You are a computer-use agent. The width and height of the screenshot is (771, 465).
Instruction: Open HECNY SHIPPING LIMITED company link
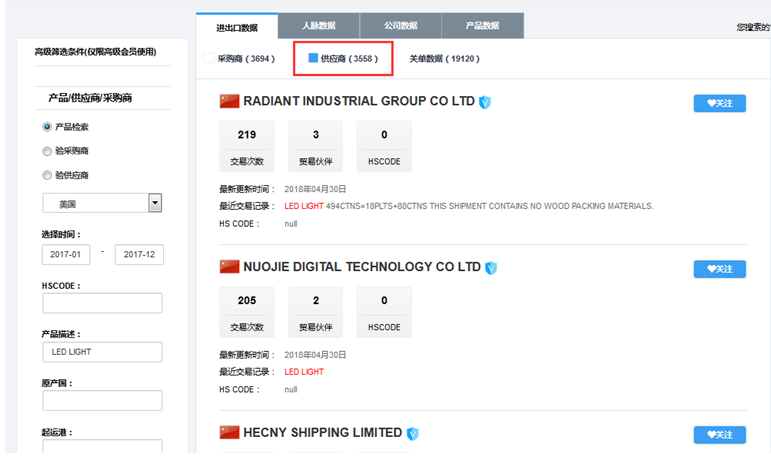323,432
